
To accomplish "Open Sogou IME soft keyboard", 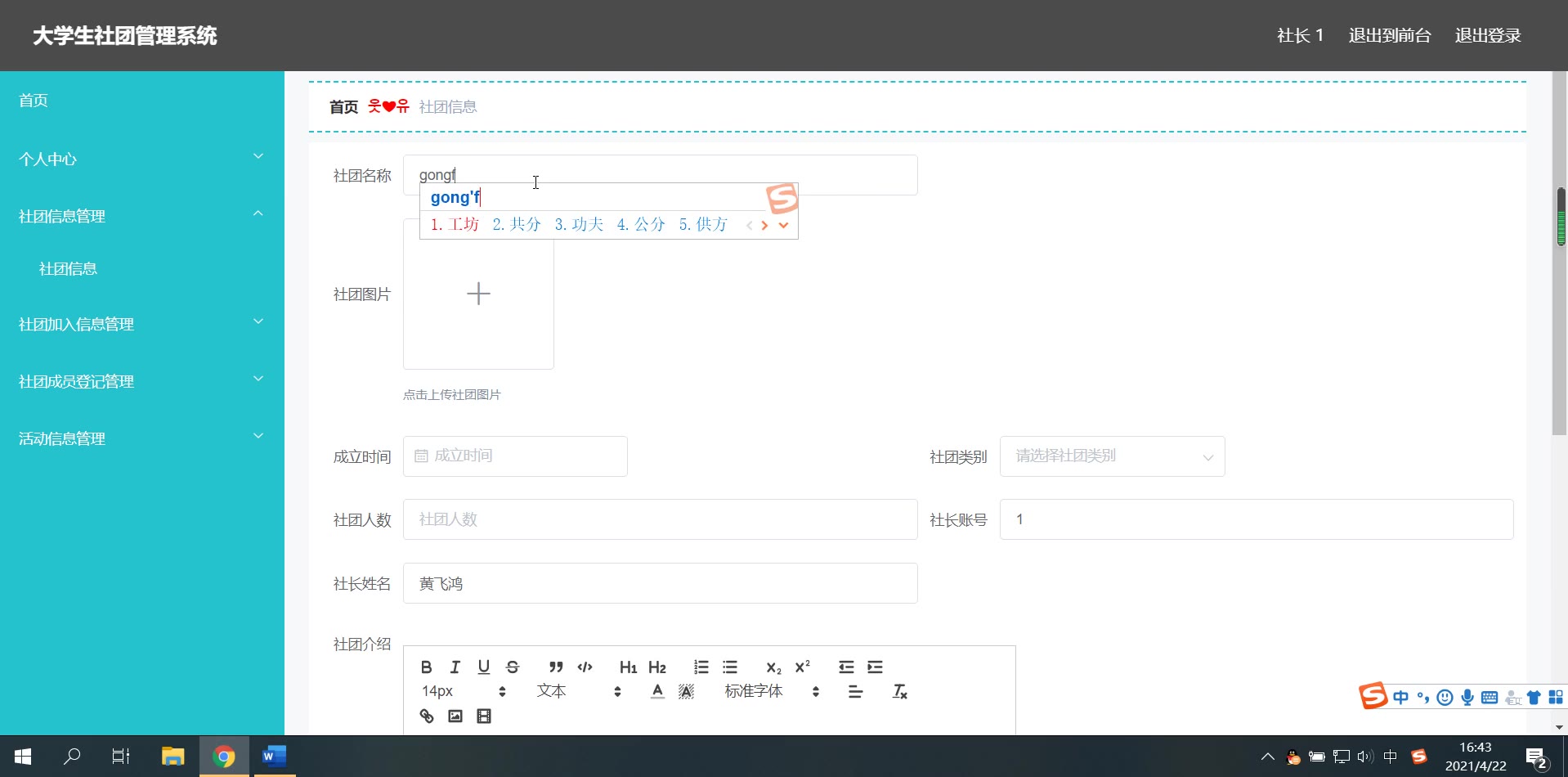I will [x=1490, y=697].
